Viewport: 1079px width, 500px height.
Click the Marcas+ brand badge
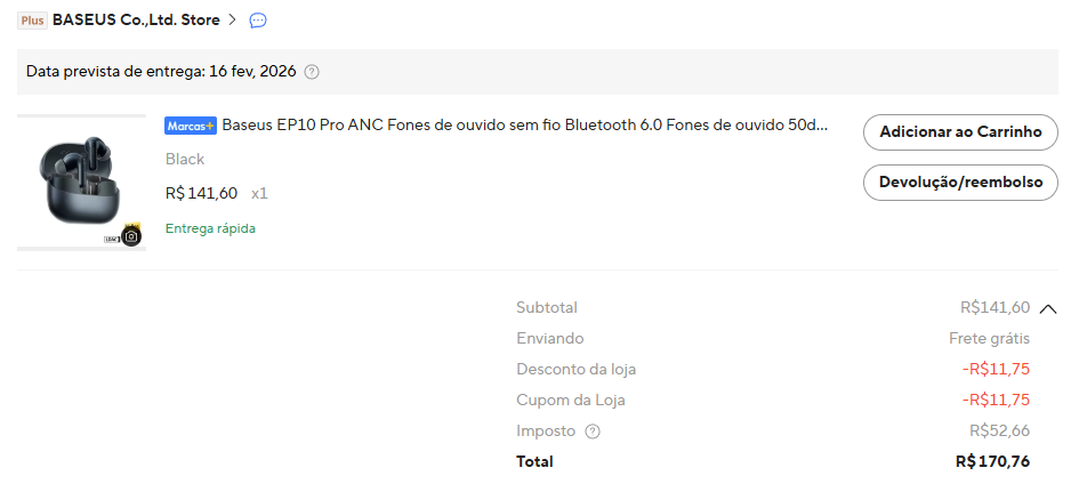(191, 126)
